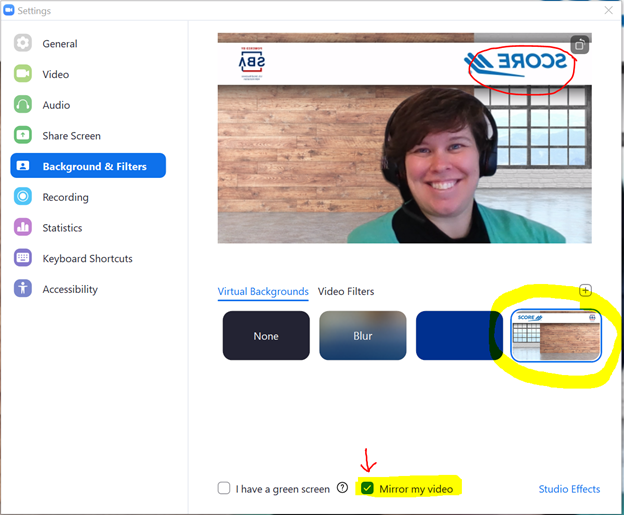
Task: Choose the SCORE wood wall background
Action: pos(556,336)
